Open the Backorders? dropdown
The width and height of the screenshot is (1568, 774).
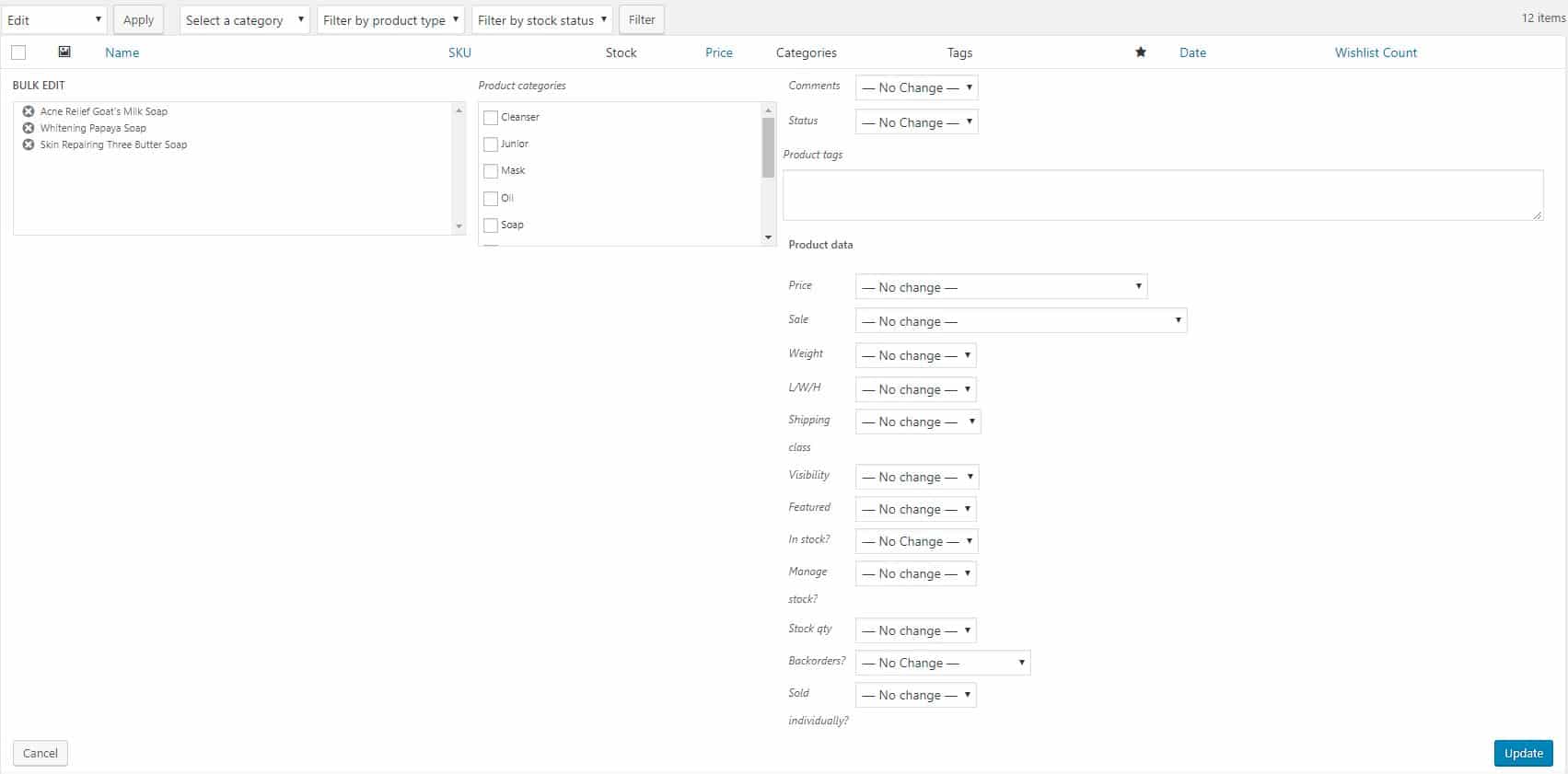coord(943,663)
